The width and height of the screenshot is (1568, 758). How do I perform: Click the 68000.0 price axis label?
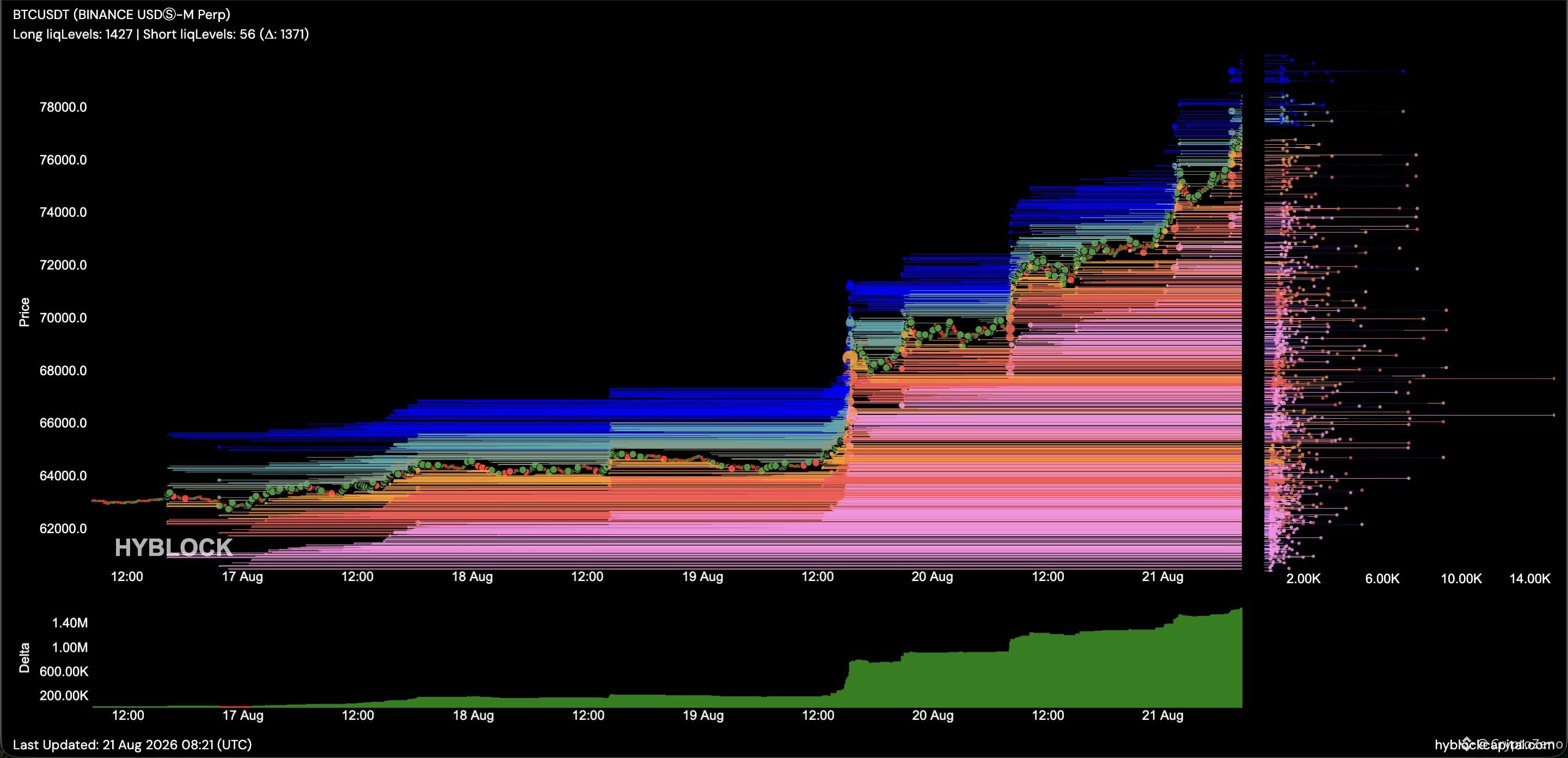coord(63,371)
